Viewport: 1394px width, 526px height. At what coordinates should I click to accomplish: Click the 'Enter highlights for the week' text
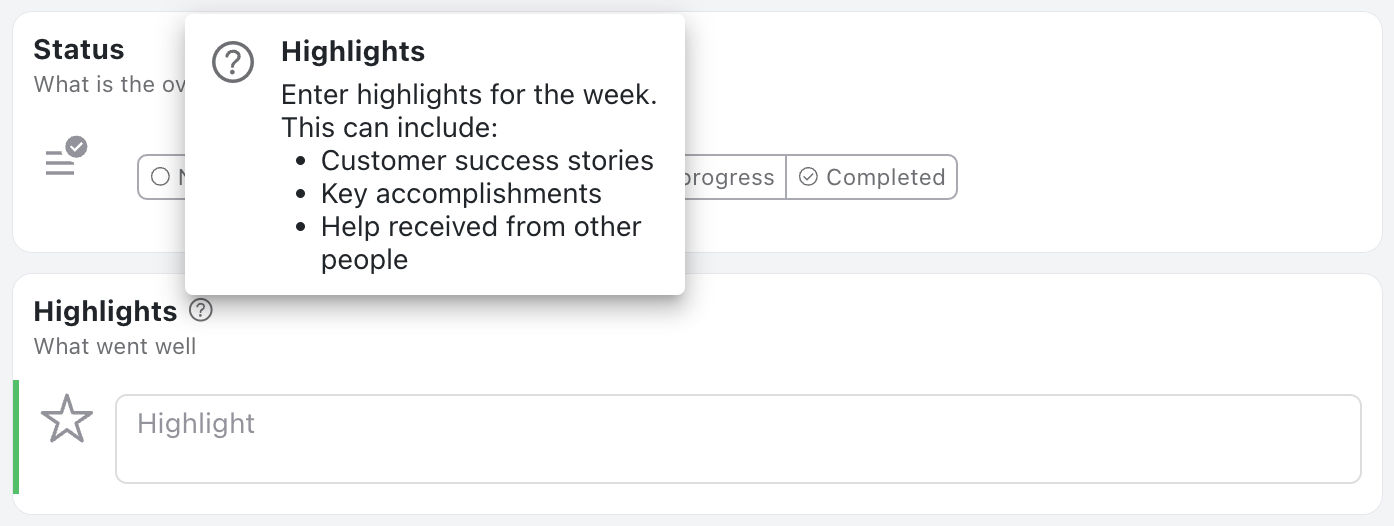469,95
